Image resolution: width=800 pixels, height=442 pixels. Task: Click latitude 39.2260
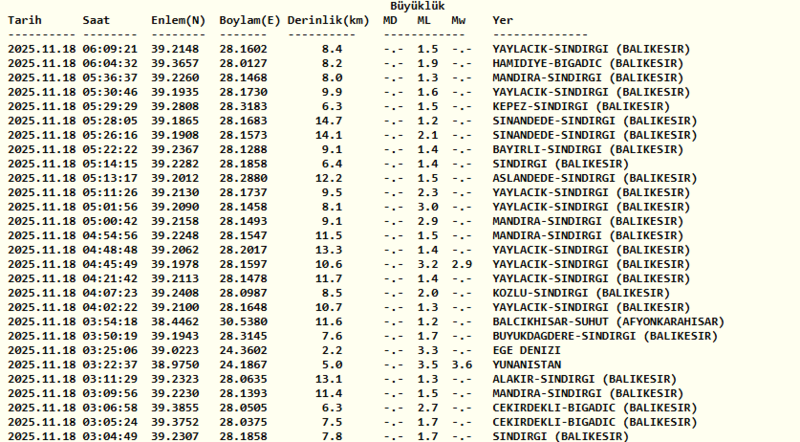point(175,78)
